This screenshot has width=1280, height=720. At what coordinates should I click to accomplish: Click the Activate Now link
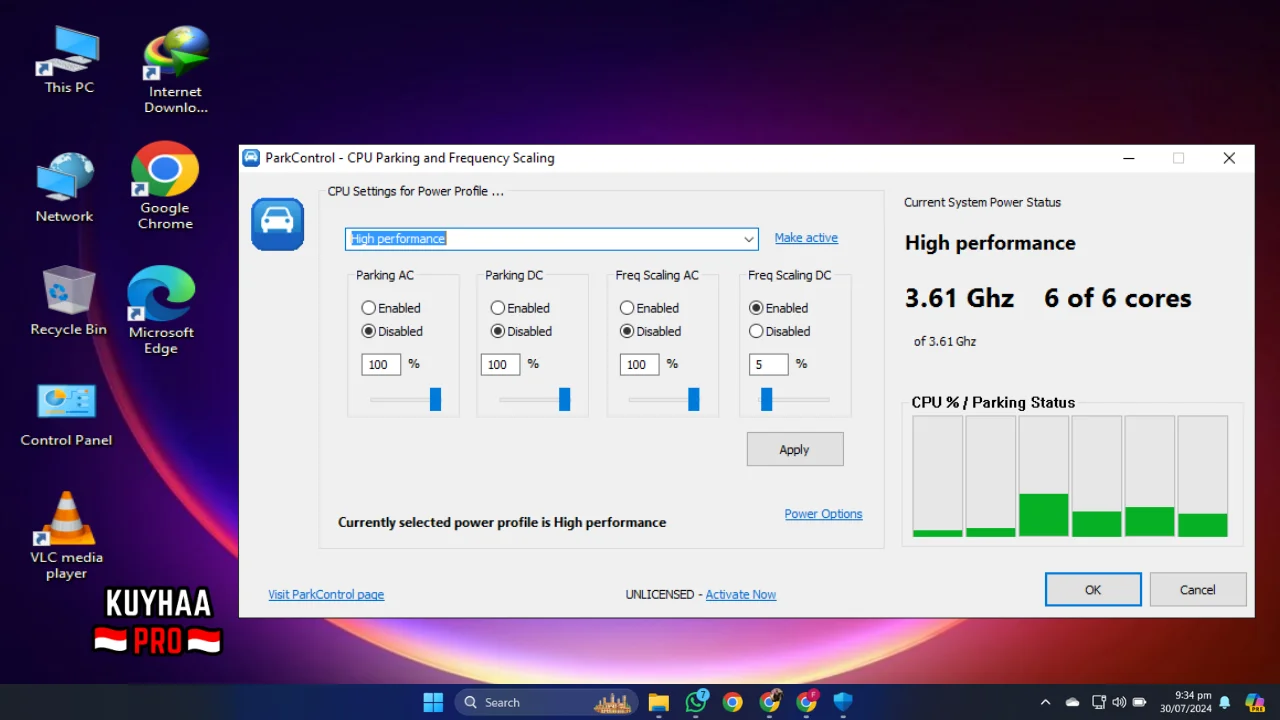(741, 594)
